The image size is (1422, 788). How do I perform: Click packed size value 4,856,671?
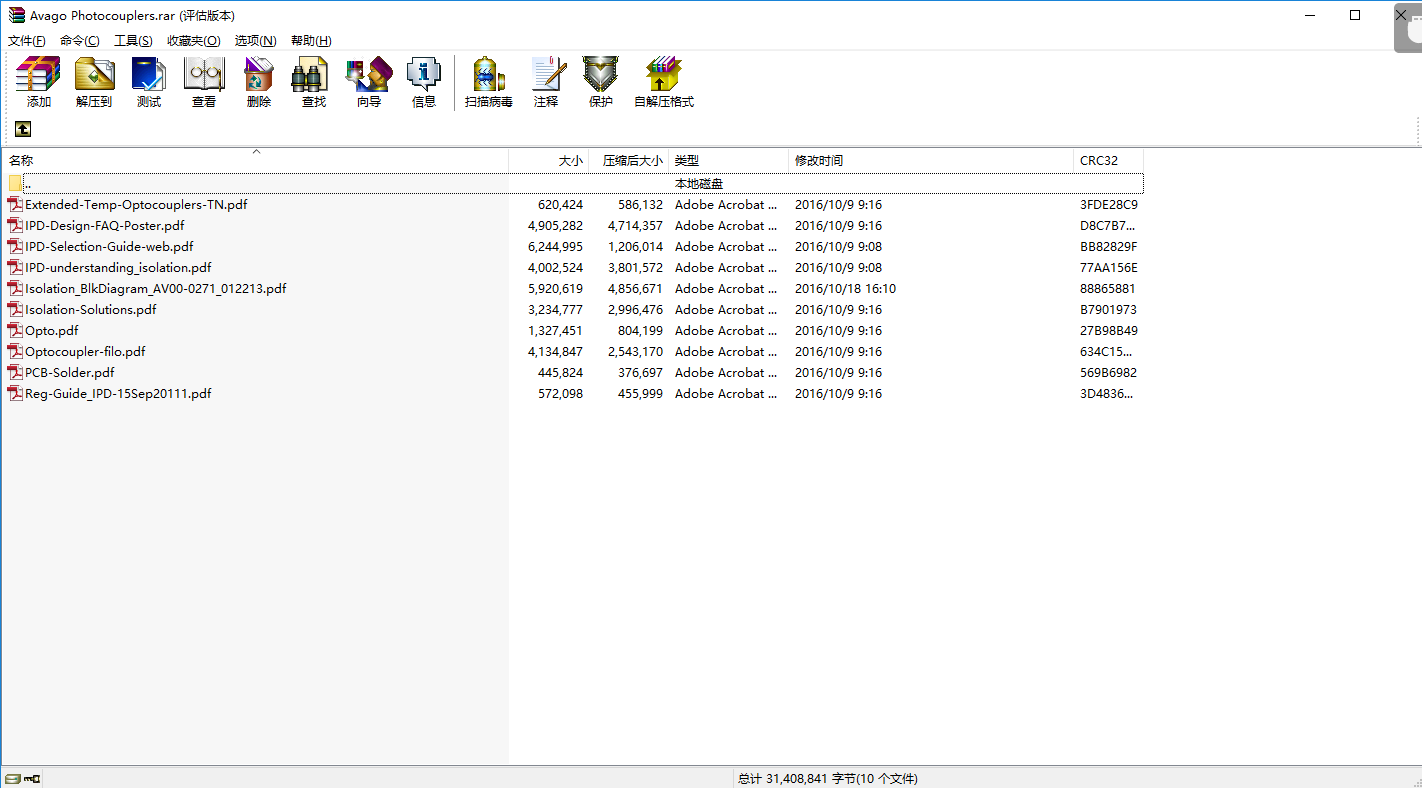tap(635, 288)
